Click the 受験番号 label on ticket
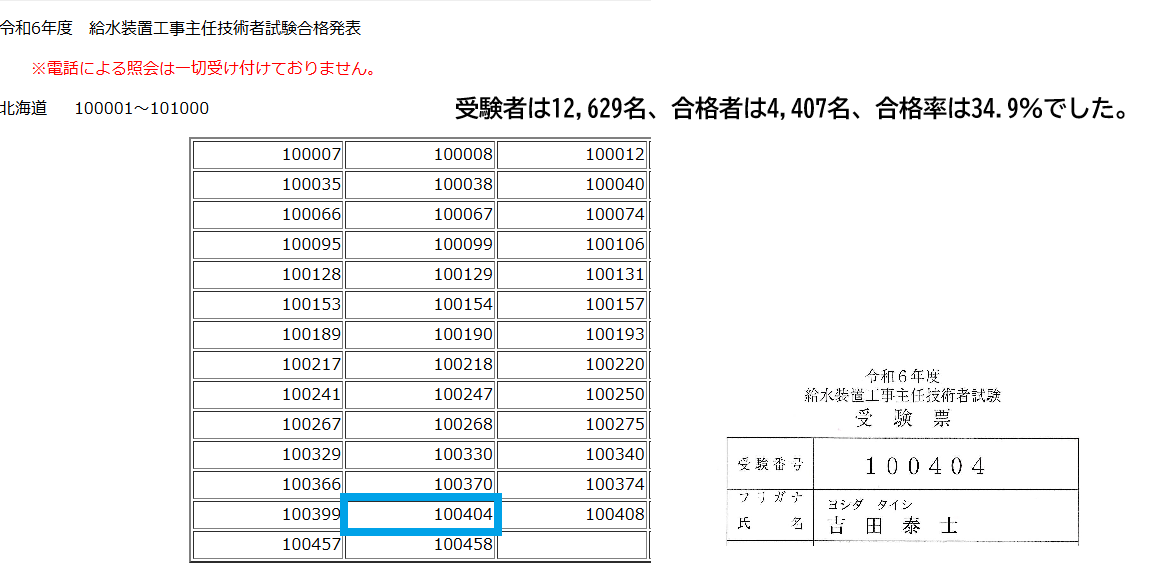Image resolution: width=1164 pixels, height=565 pixels. (770, 466)
